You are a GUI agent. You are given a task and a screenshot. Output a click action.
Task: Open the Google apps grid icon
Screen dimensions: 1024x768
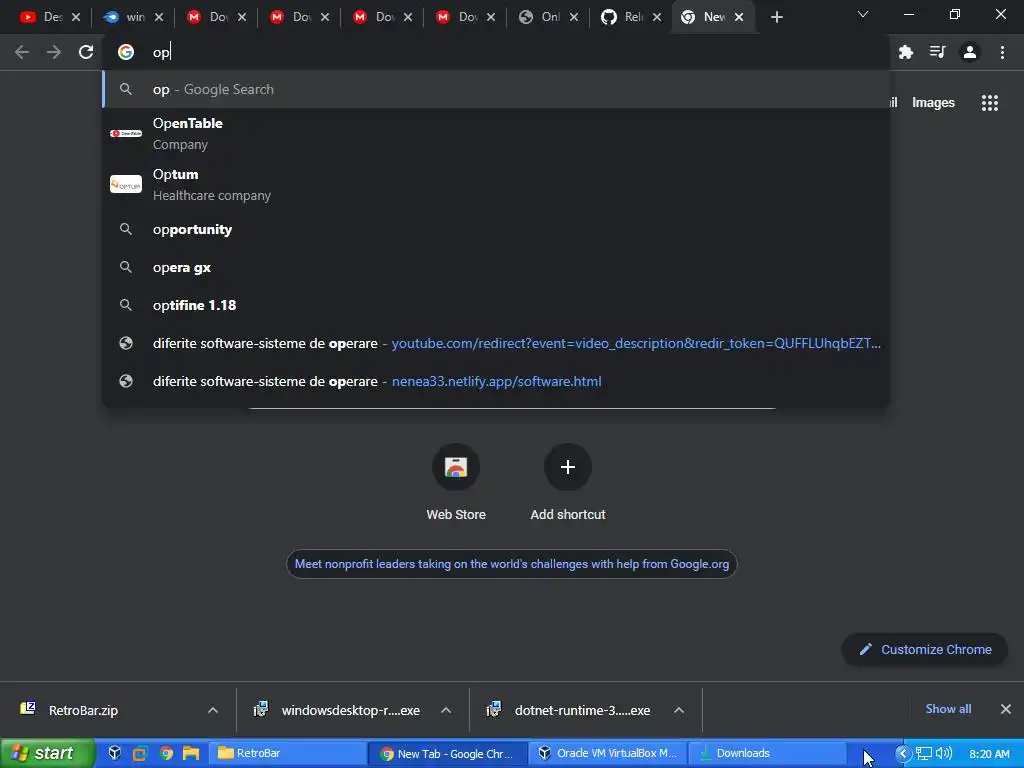click(989, 103)
